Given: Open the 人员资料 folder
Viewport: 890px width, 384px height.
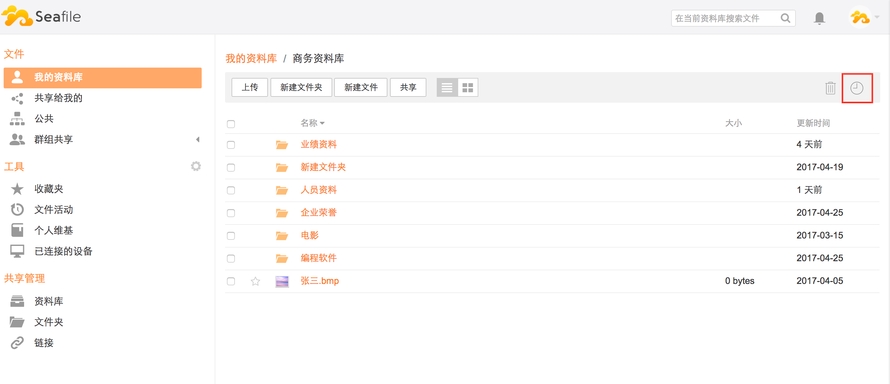Looking at the screenshot, I should [318, 190].
